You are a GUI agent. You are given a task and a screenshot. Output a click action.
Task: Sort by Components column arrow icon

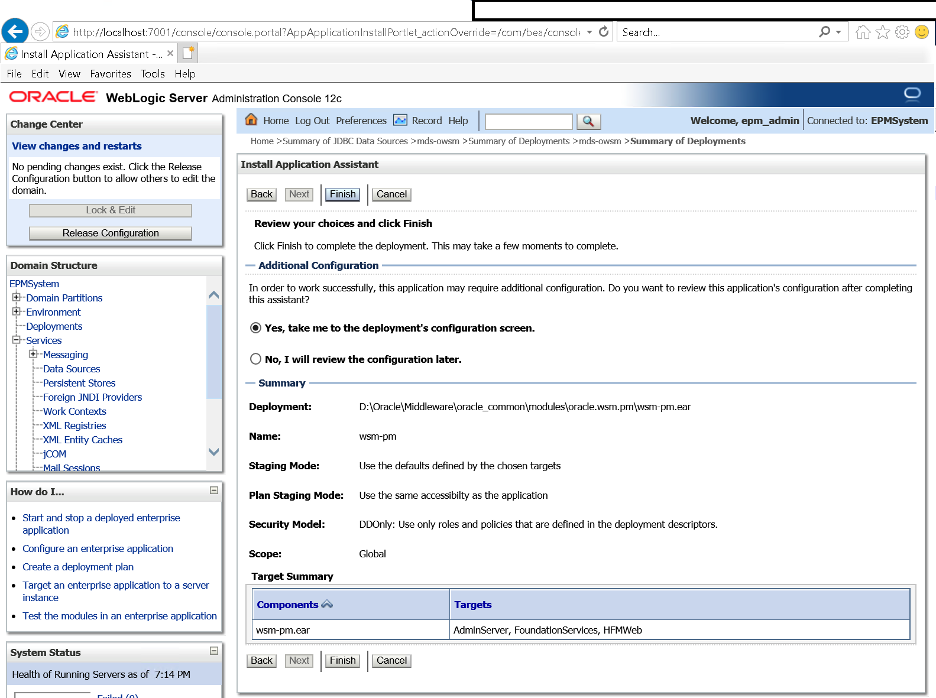click(x=327, y=604)
